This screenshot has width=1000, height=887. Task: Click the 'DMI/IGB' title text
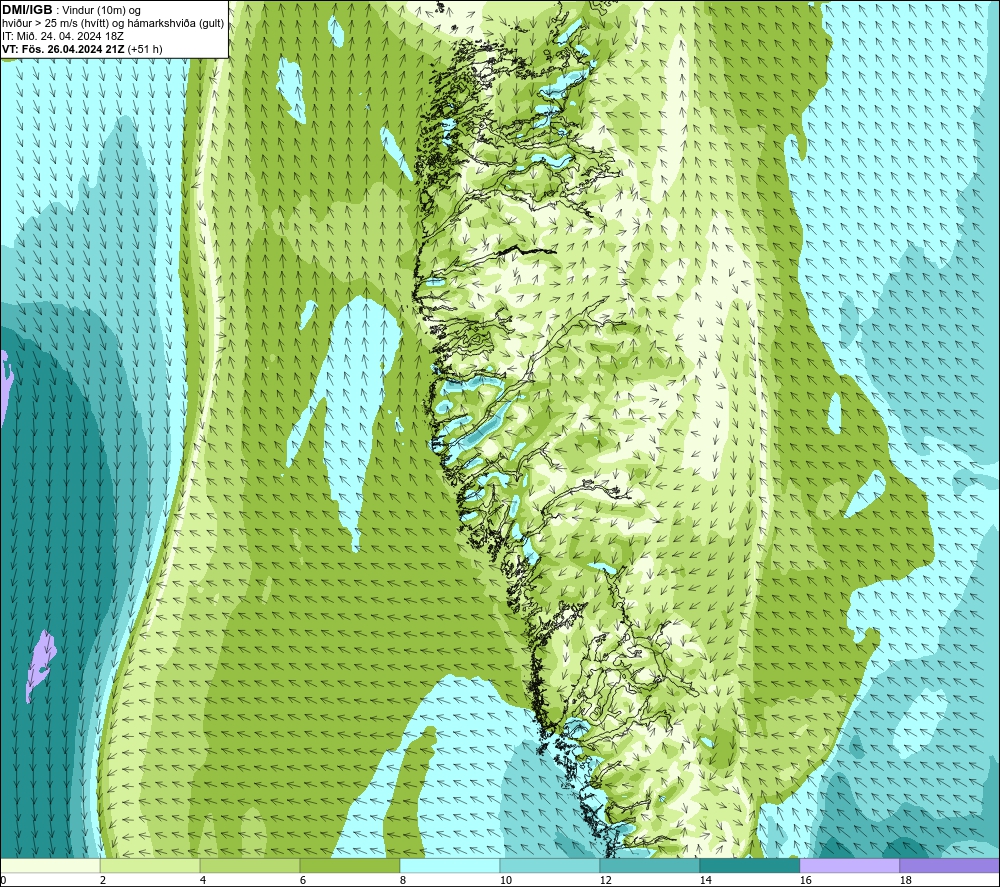[x=27, y=10]
